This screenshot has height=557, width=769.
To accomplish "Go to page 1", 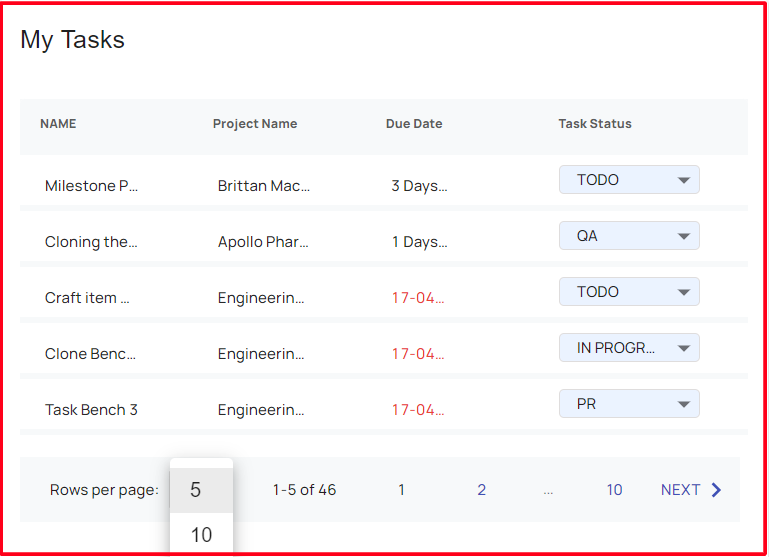I will (401, 489).
